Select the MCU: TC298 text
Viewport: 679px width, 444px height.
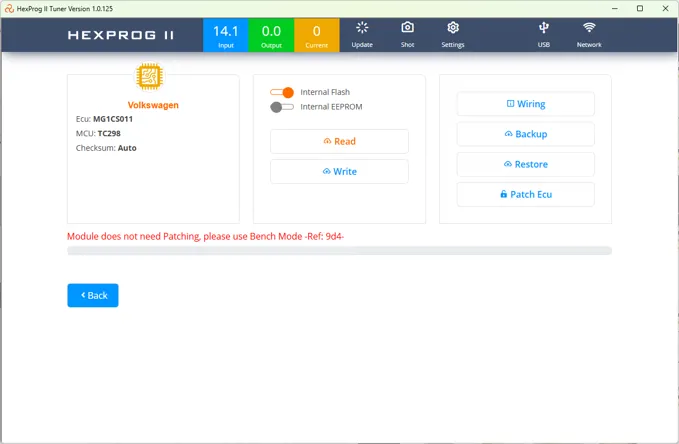click(98, 133)
